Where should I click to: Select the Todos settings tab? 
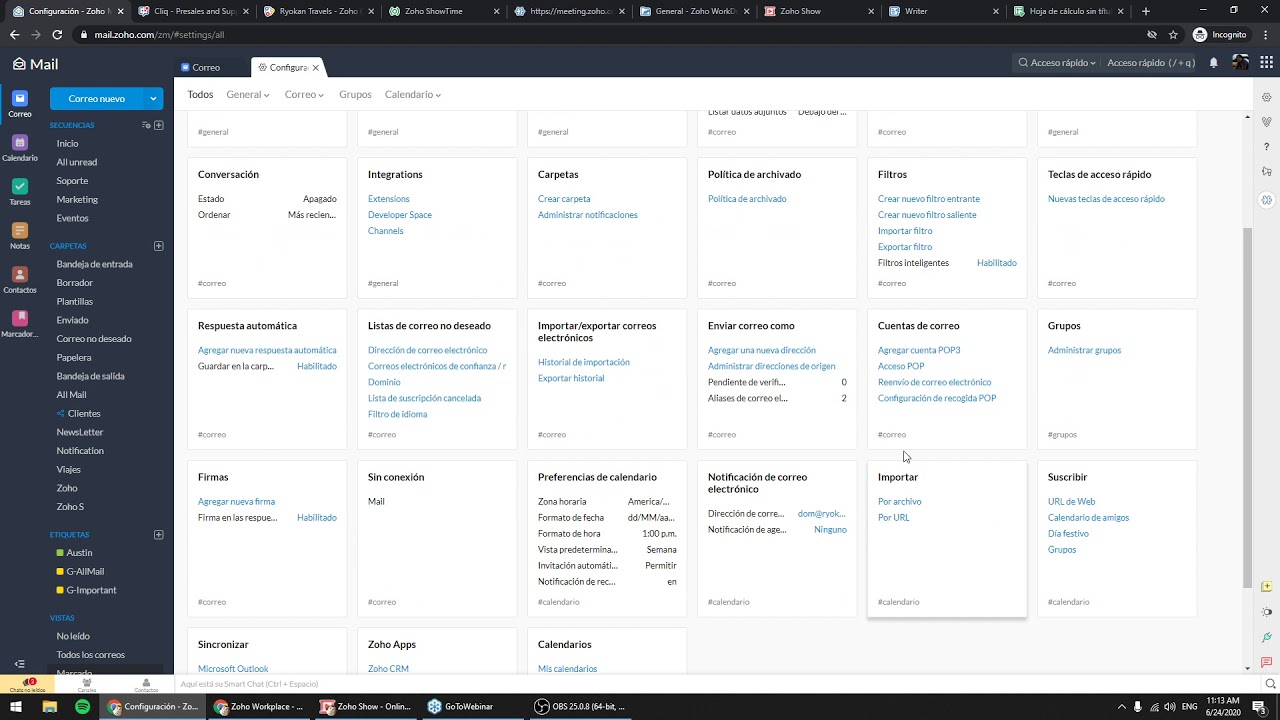[x=200, y=95]
